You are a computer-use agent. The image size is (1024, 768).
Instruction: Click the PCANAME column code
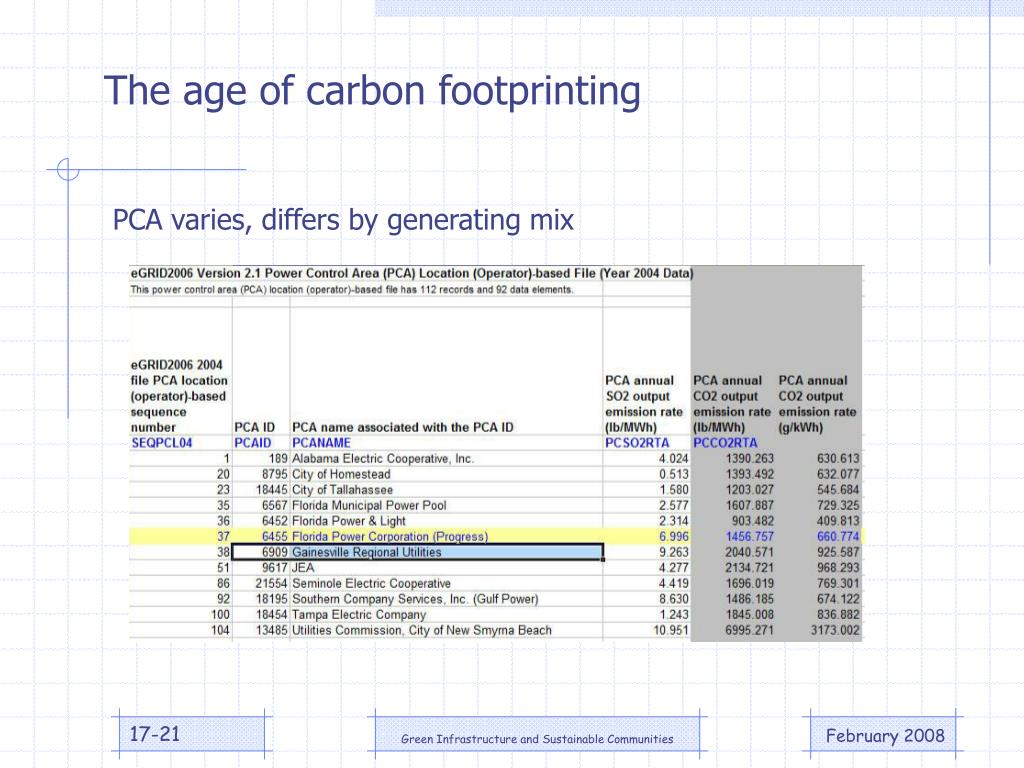pos(321,443)
